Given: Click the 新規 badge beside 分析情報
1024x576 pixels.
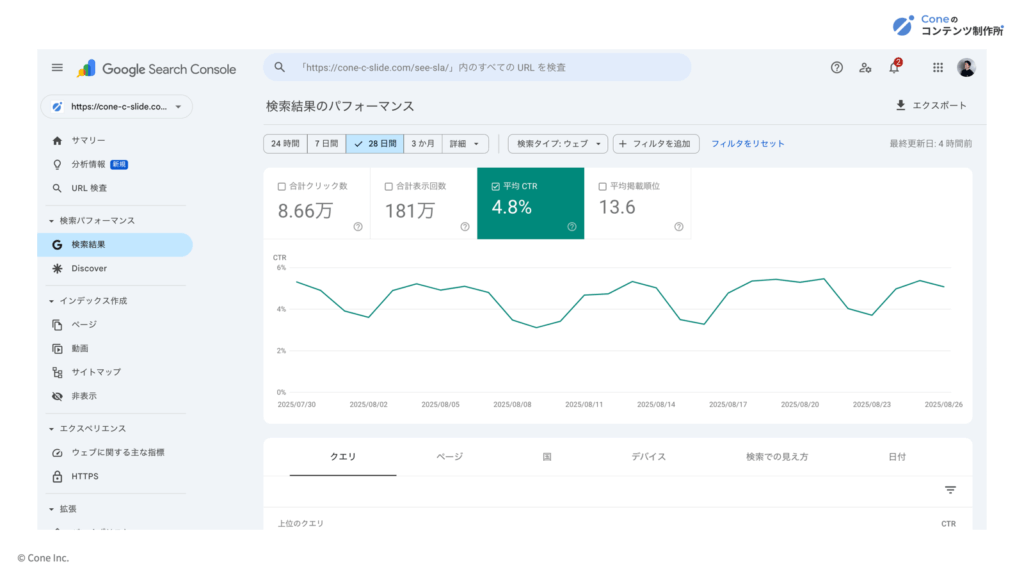Looking at the screenshot, I should tap(119, 165).
